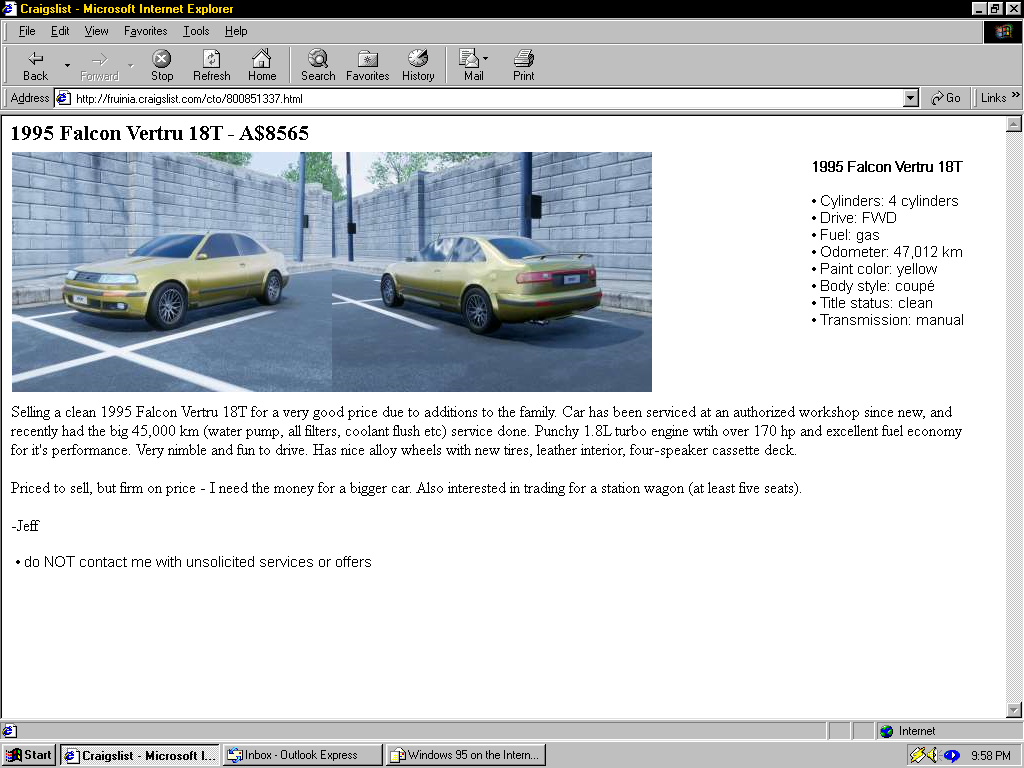Screen dimensions: 1024x768
Task: Click the status bar page icon
Action: [9, 731]
